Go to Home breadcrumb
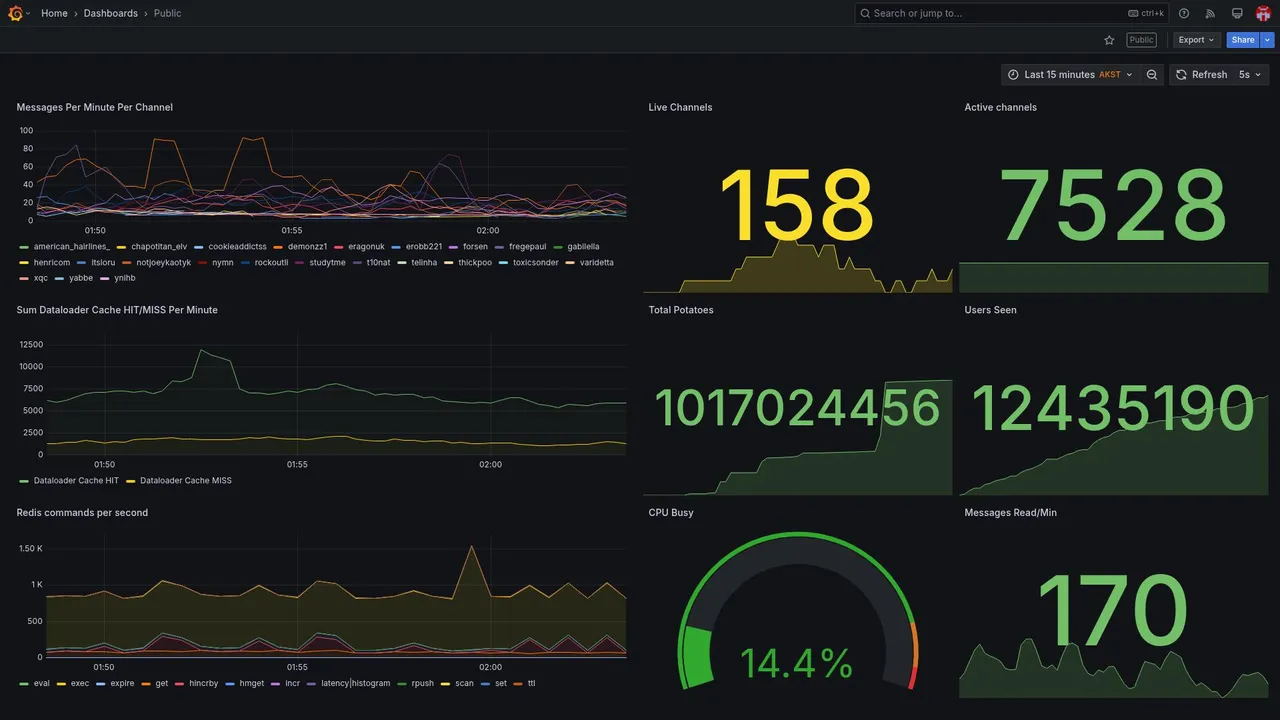Image resolution: width=1280 pixels, height=720 pixels. click(x=54, y=13)
